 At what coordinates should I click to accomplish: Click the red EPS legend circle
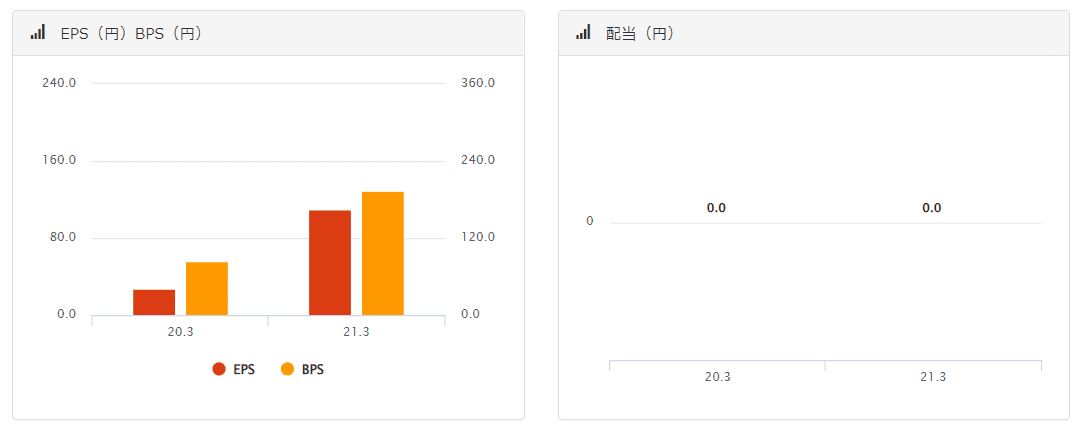point(219,369)
